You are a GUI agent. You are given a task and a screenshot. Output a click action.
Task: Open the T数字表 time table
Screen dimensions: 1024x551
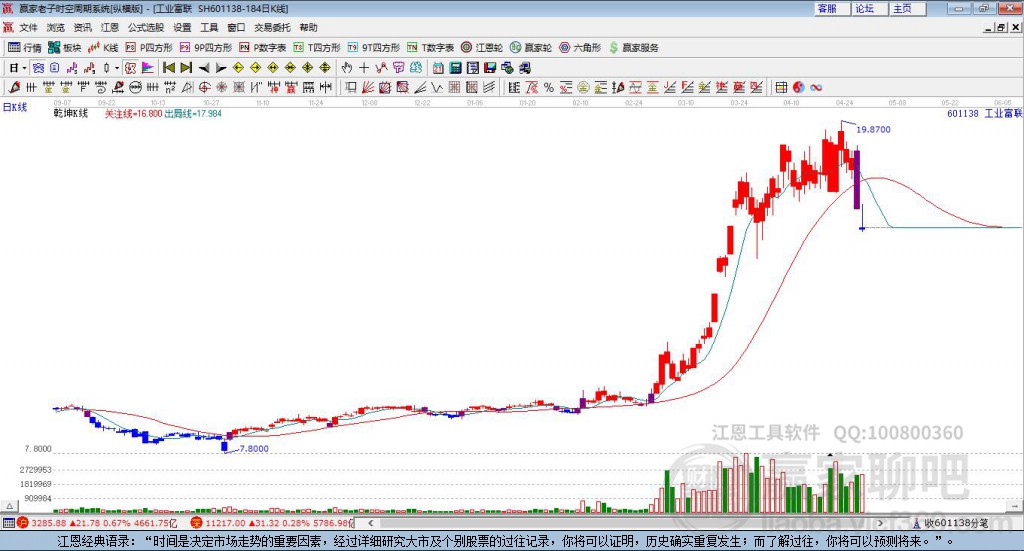pos(430,48)
